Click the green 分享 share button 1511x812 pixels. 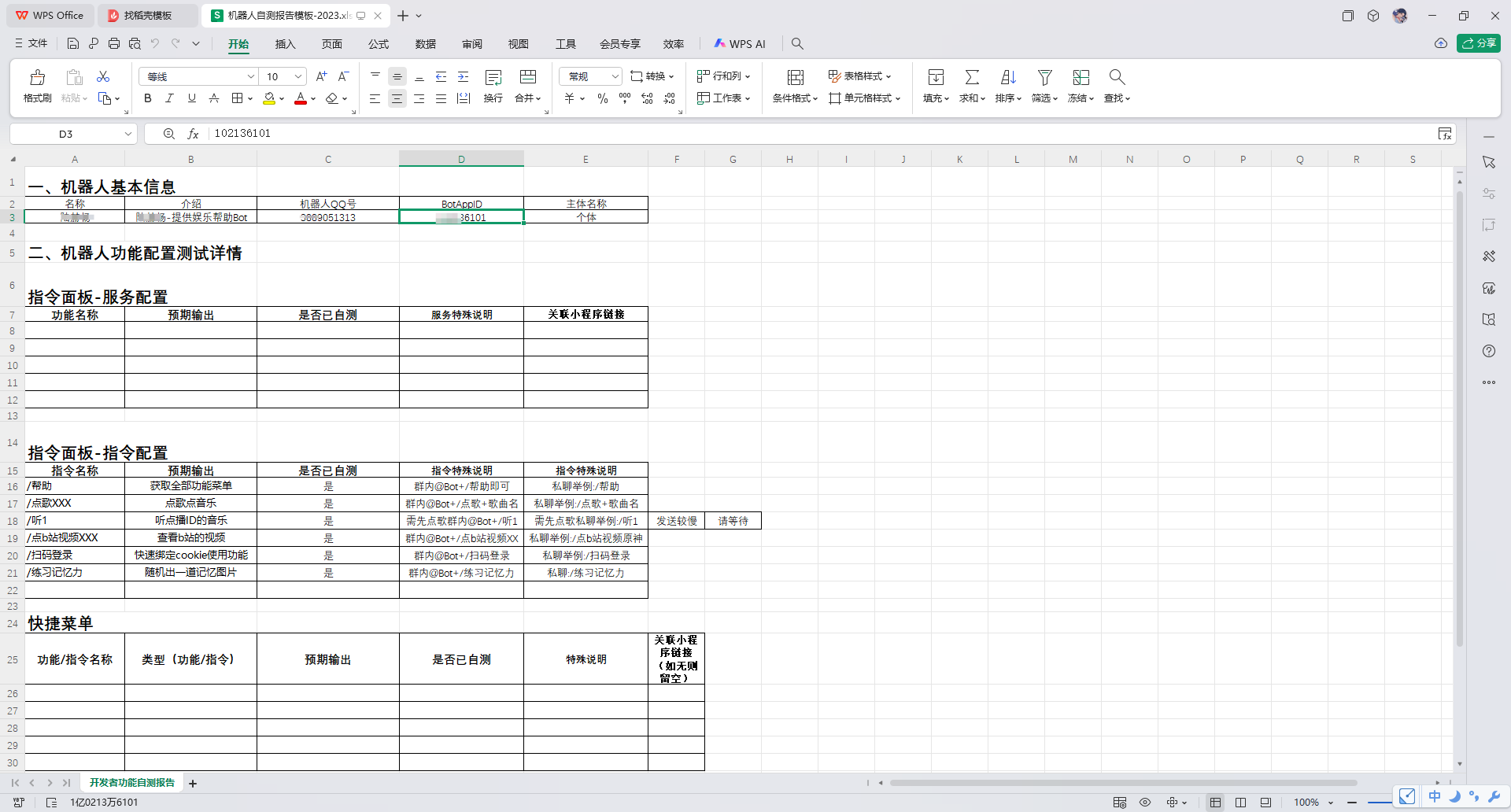click(x=1478, y=43)
